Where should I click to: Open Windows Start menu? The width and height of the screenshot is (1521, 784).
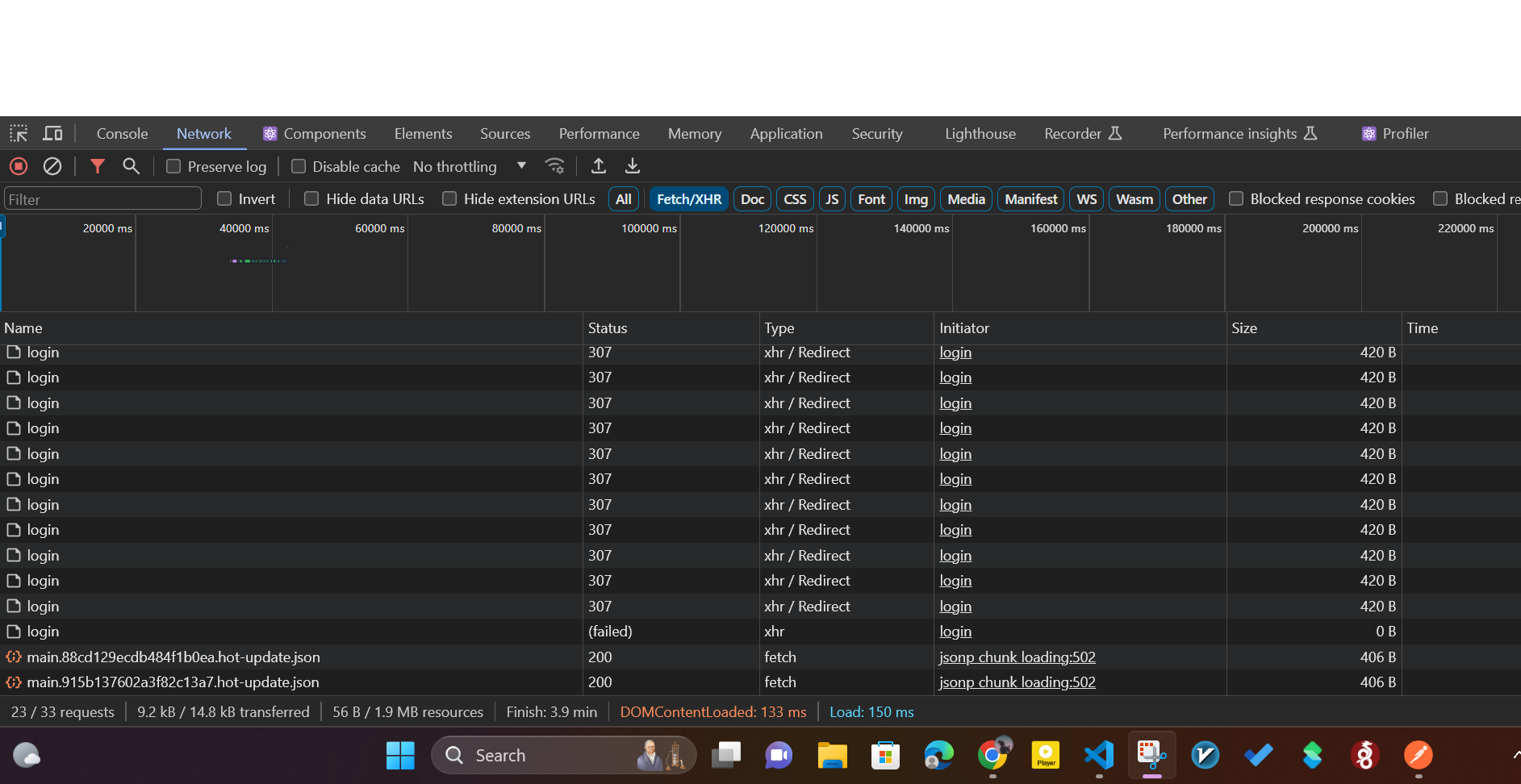point(400,756)
